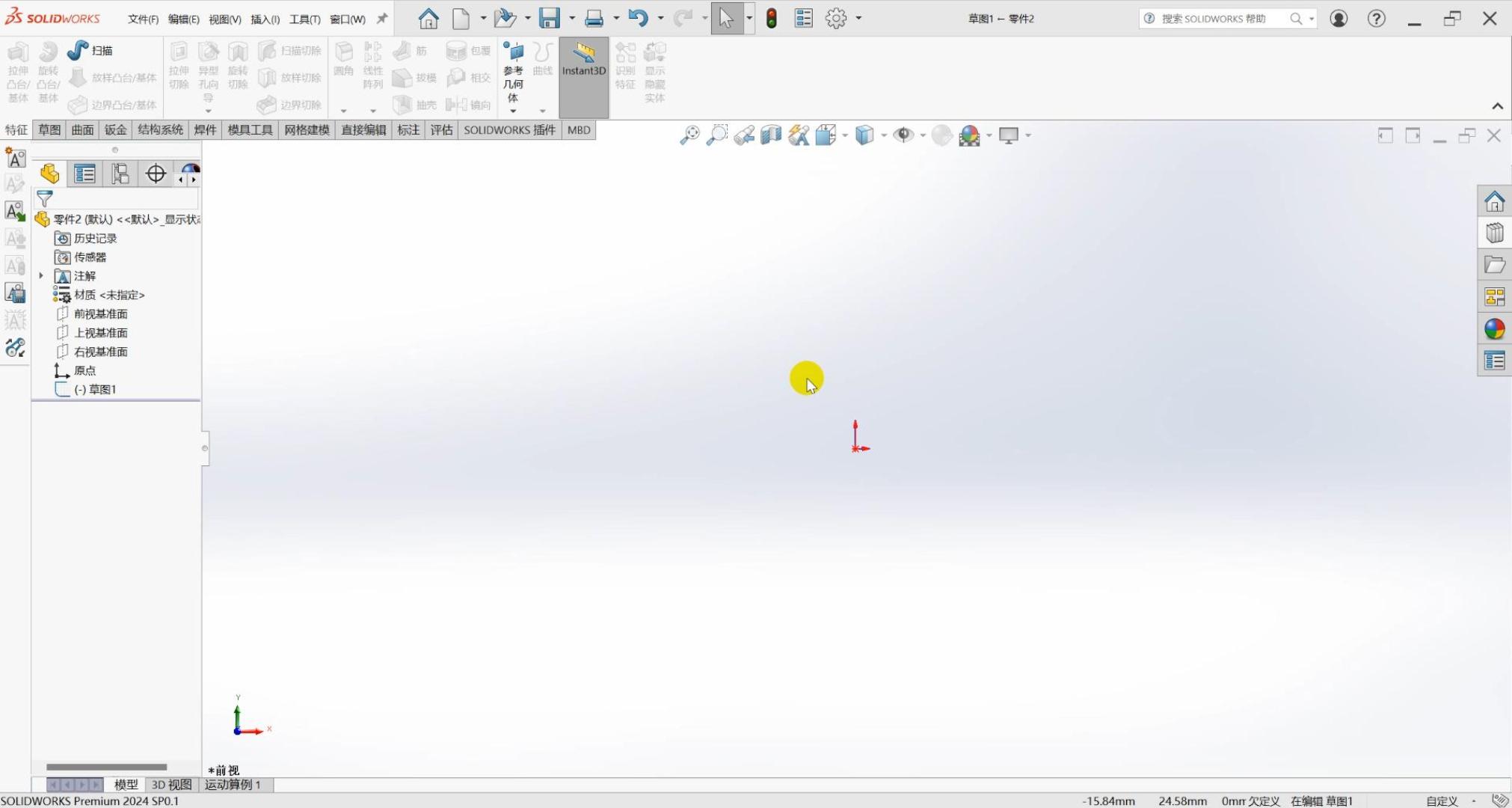The image size is (1512, 808).
Task: Expand the 注解 annotations tree node
Action: (41, 276)
